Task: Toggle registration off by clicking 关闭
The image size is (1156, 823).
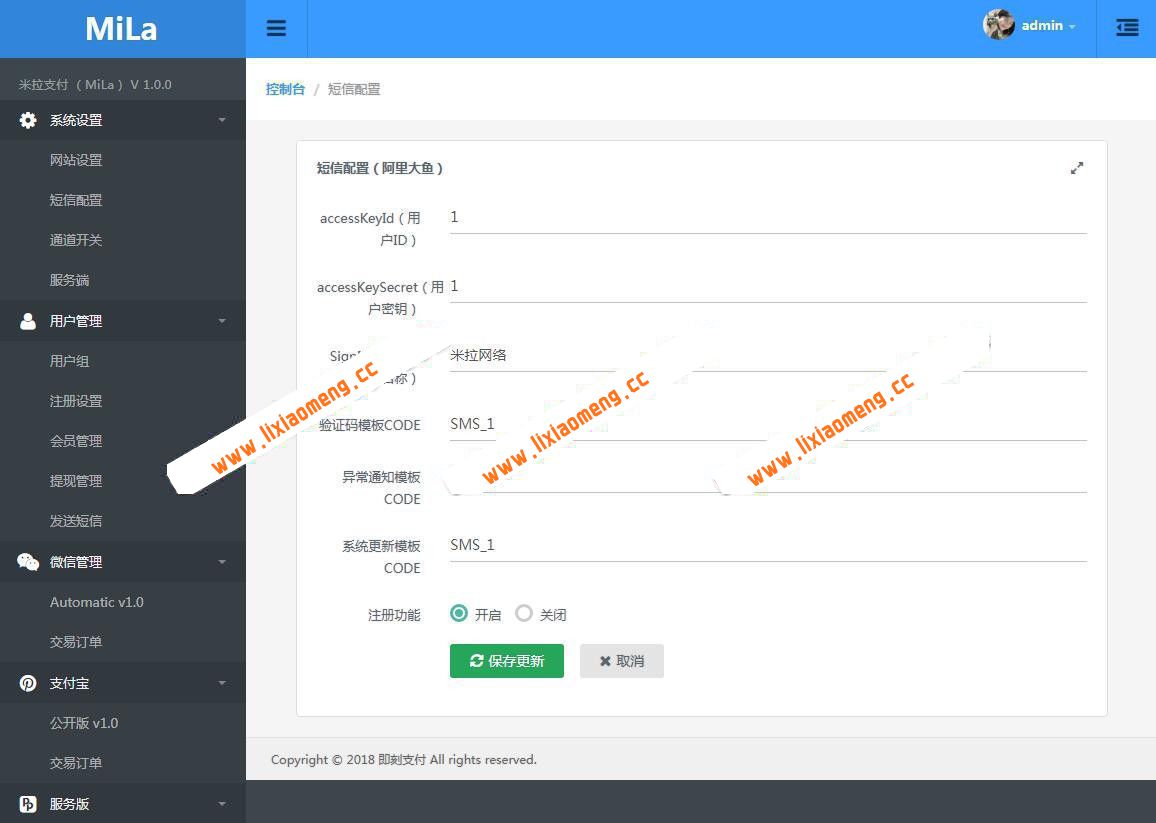Action: click(x=524, y=614)
